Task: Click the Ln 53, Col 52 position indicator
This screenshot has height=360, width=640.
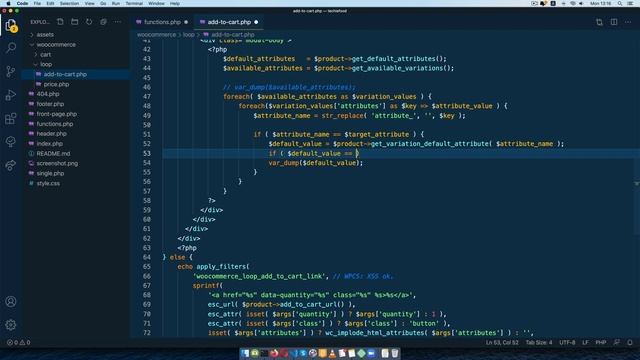Action: [502, 342]
